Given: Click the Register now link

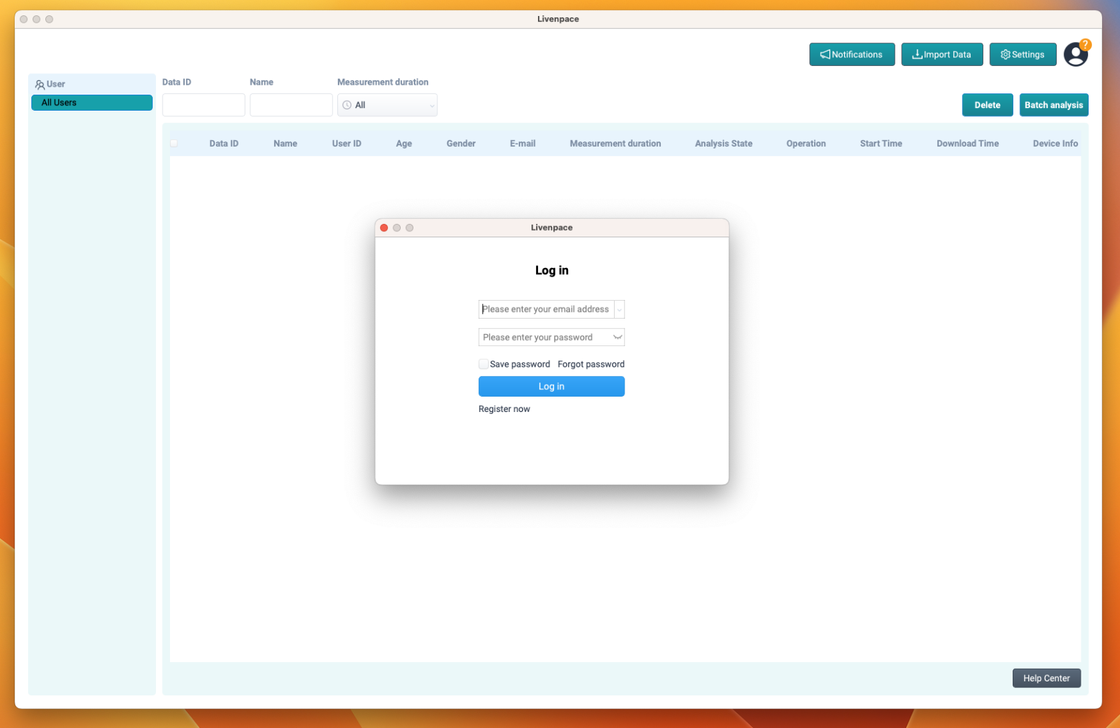Looking at the screenshot, I should tap(504, 409).
